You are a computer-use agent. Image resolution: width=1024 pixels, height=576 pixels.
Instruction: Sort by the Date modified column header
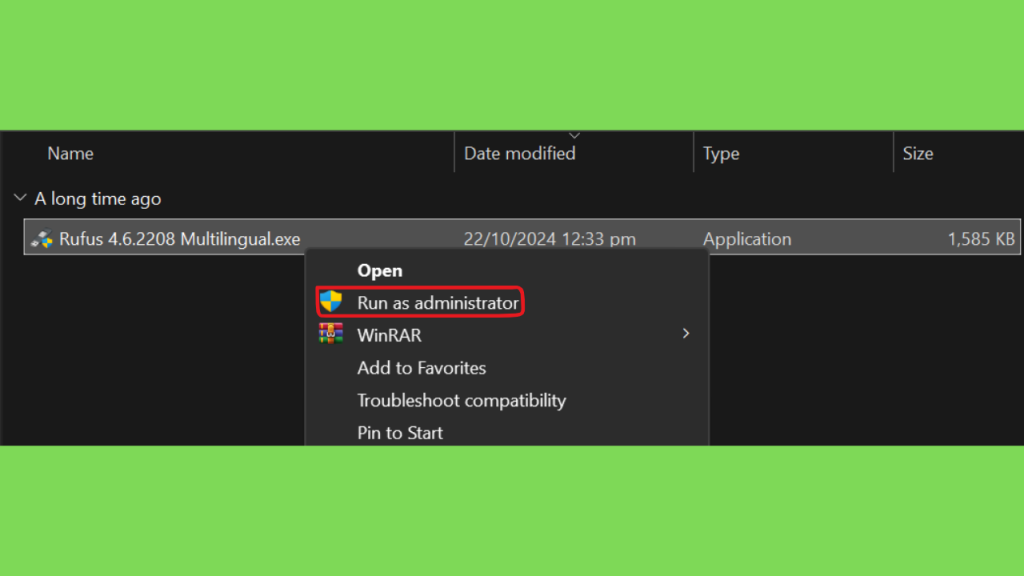[x=519, y=153]
